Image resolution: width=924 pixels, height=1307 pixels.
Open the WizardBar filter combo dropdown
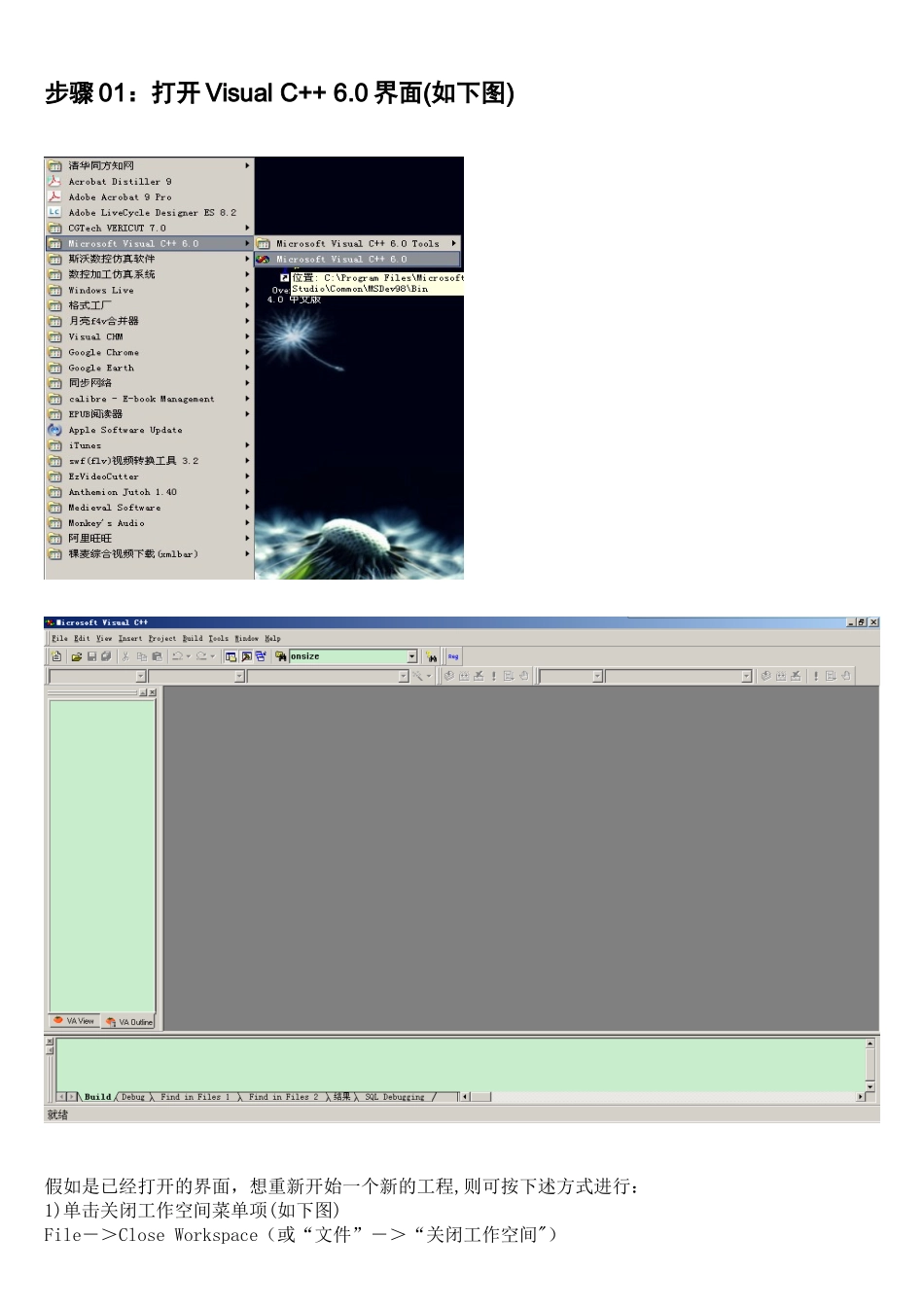coord(239,675)
